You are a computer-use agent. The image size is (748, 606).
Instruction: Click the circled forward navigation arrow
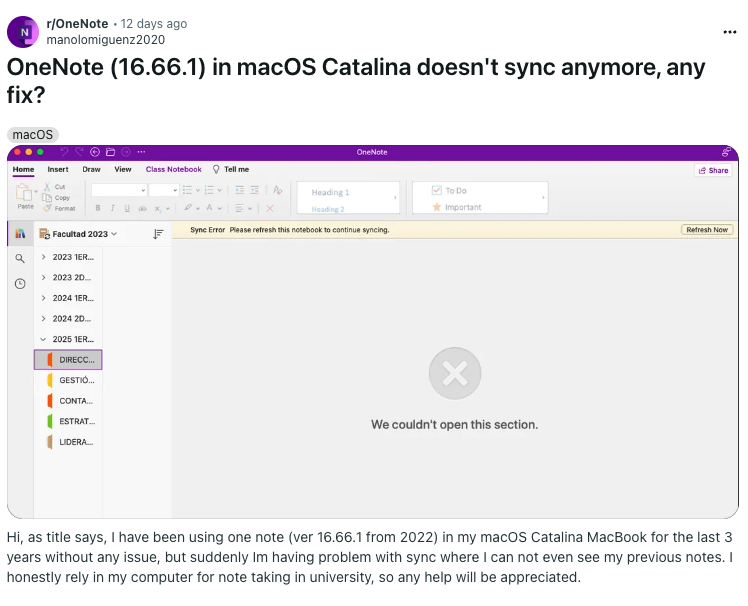coord(125,152)
